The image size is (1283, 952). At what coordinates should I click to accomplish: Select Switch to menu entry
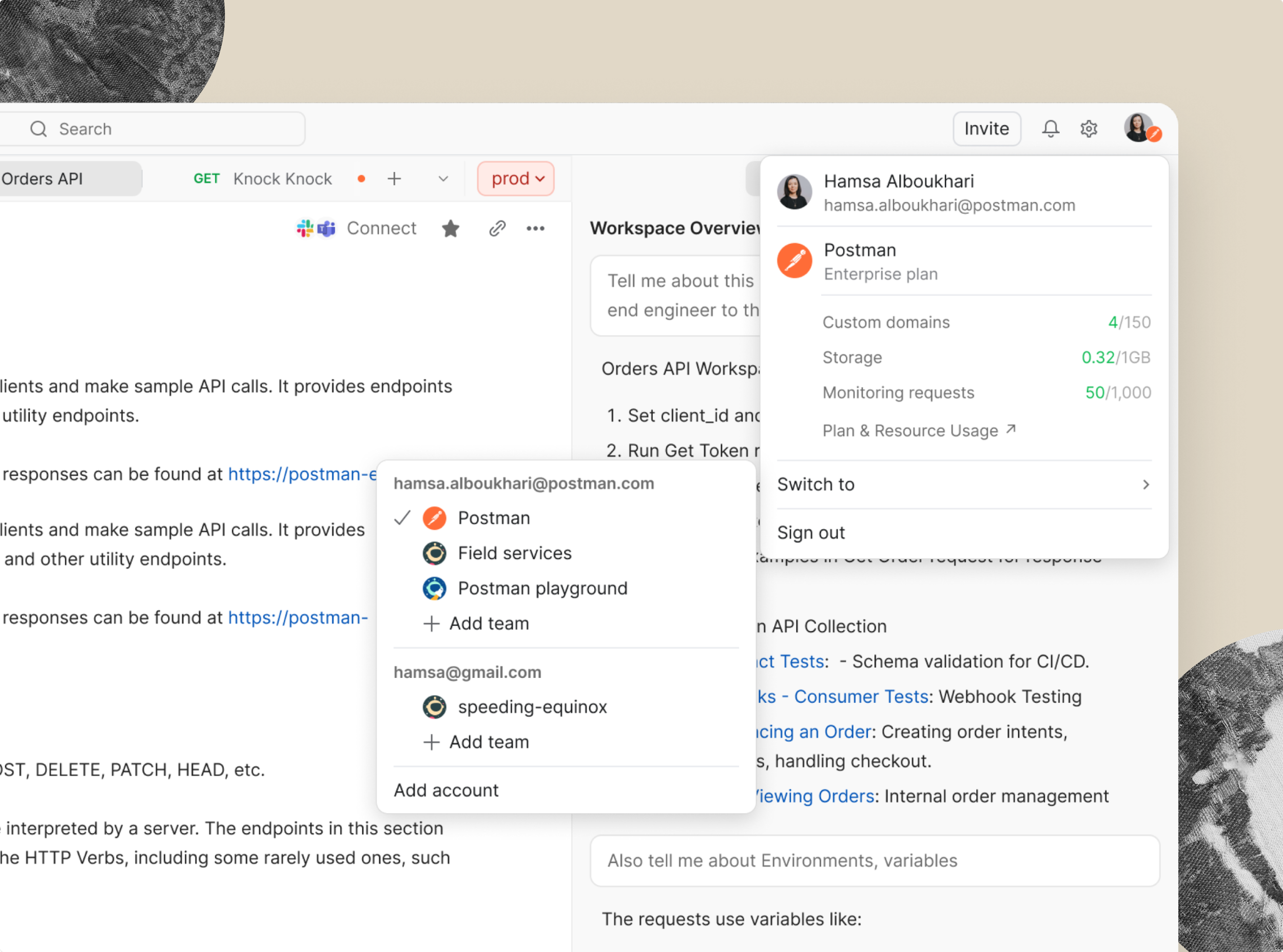[964, 484]
